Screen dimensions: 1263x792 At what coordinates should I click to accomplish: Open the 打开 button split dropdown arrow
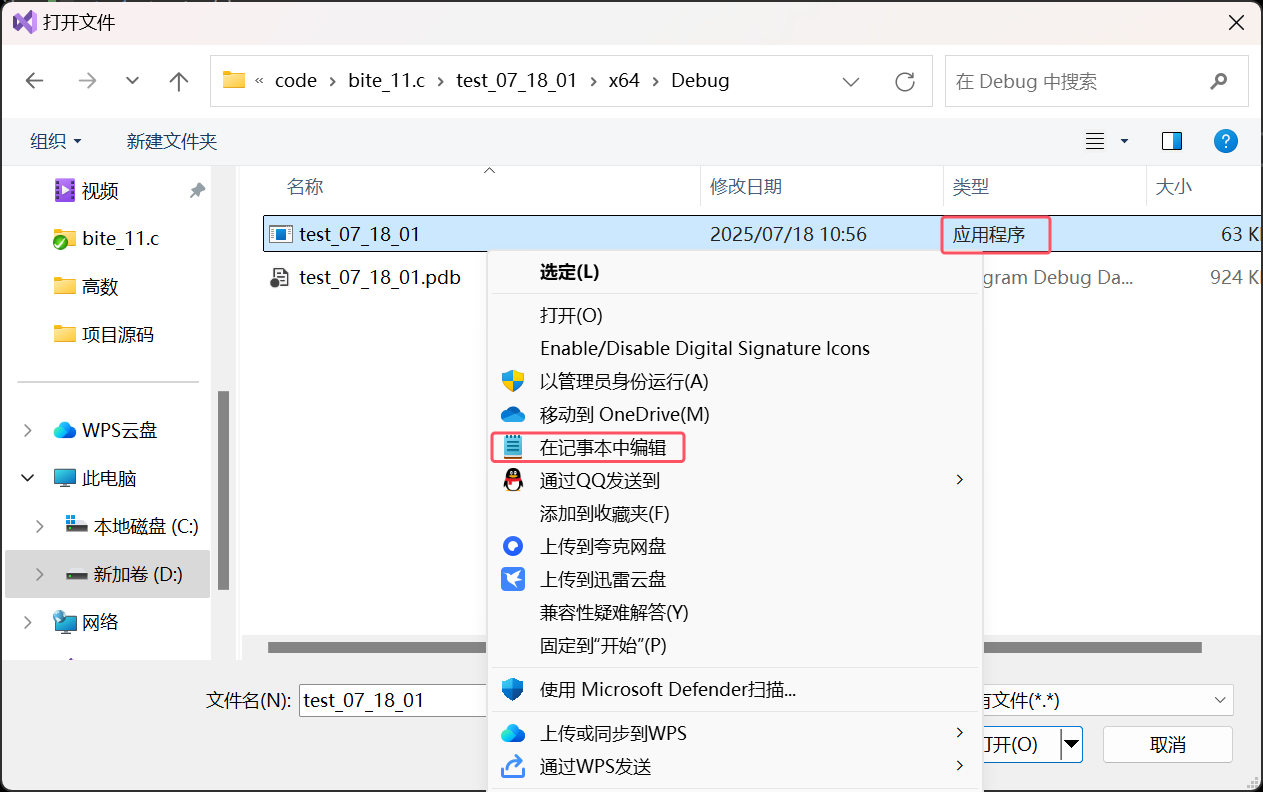click(1069, 744)
